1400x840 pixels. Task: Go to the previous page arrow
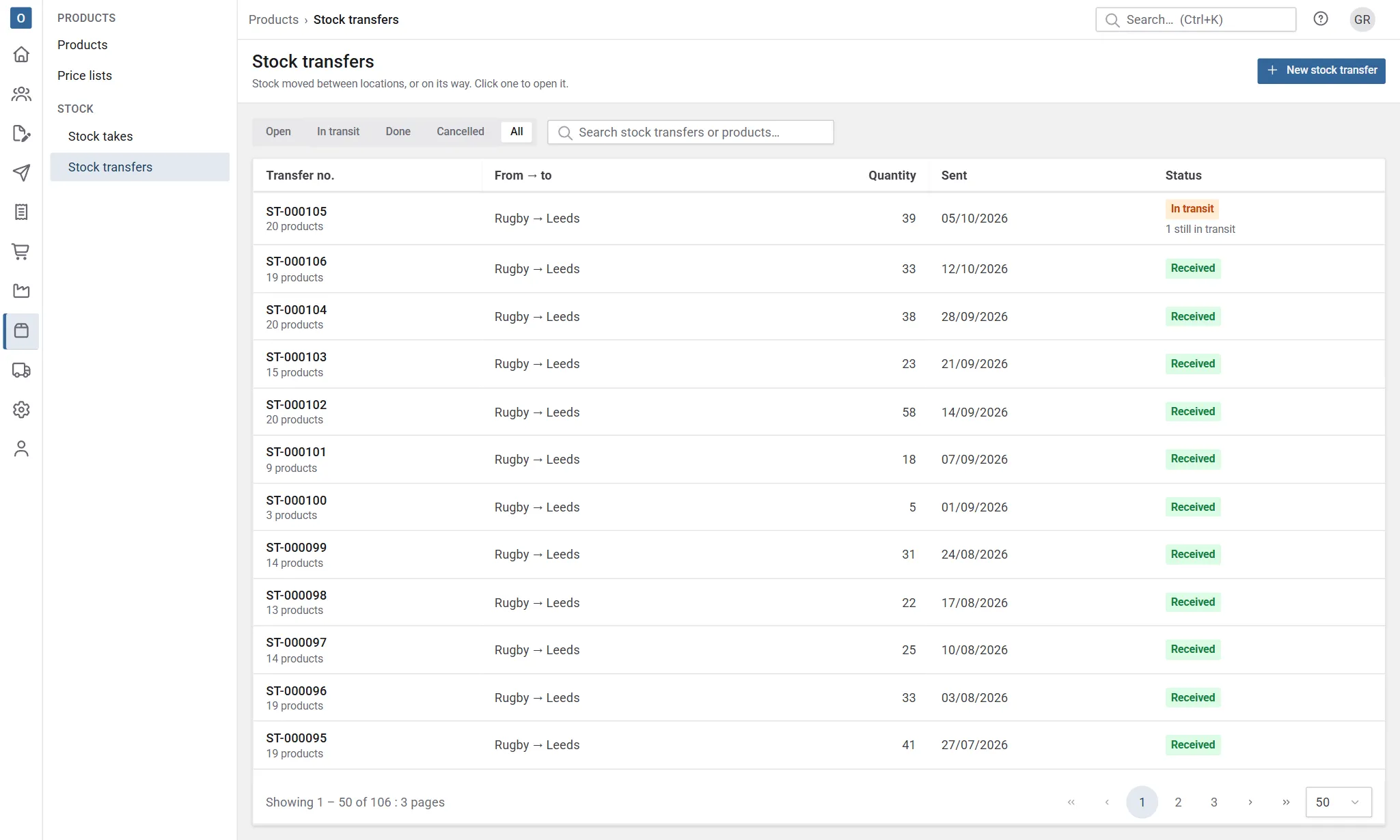click(x=1107, y=802)
